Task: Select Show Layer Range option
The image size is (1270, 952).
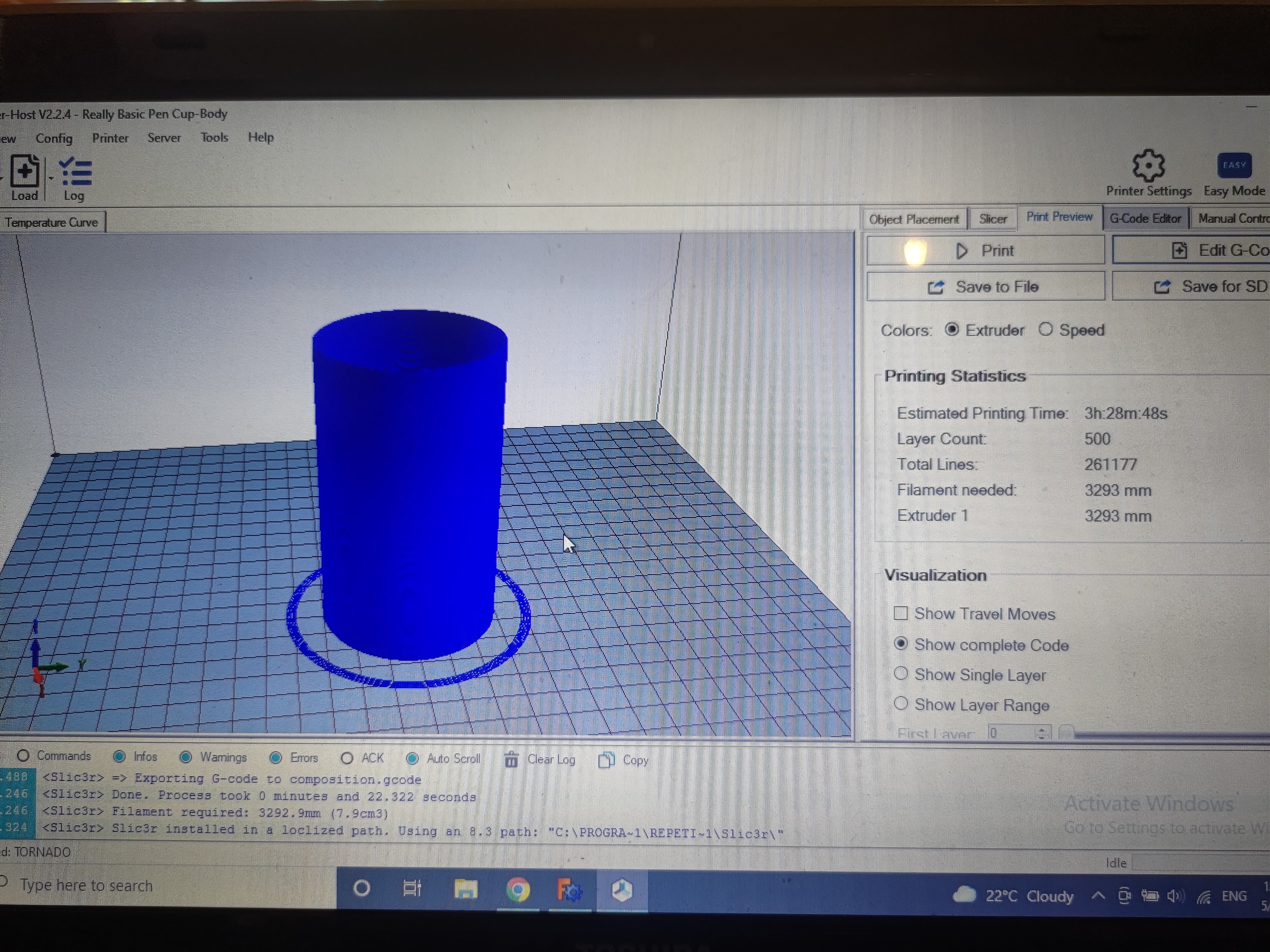Action: coord(901,703)
